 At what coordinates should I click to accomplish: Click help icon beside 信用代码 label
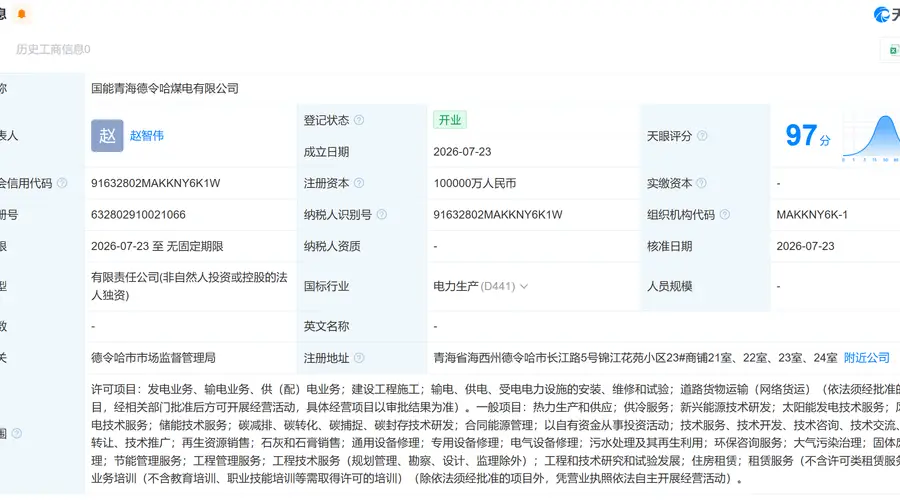click(x=62, y=183)
